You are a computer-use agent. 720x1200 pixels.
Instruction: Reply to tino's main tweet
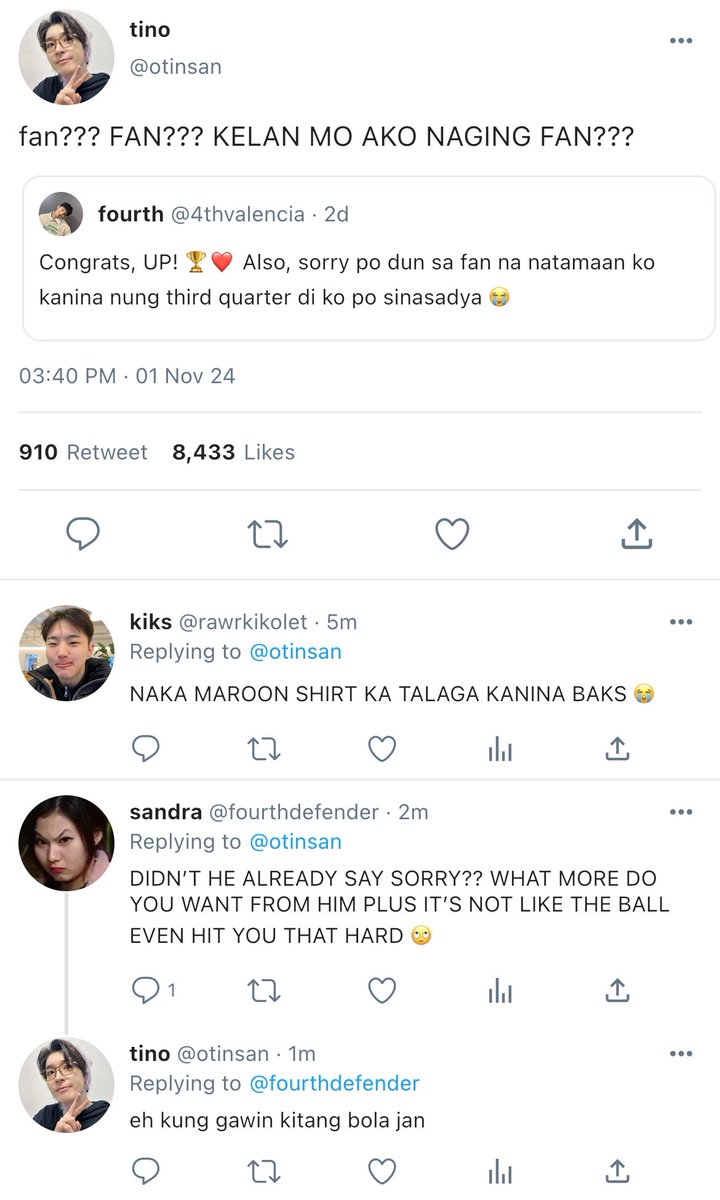point(83,535)
